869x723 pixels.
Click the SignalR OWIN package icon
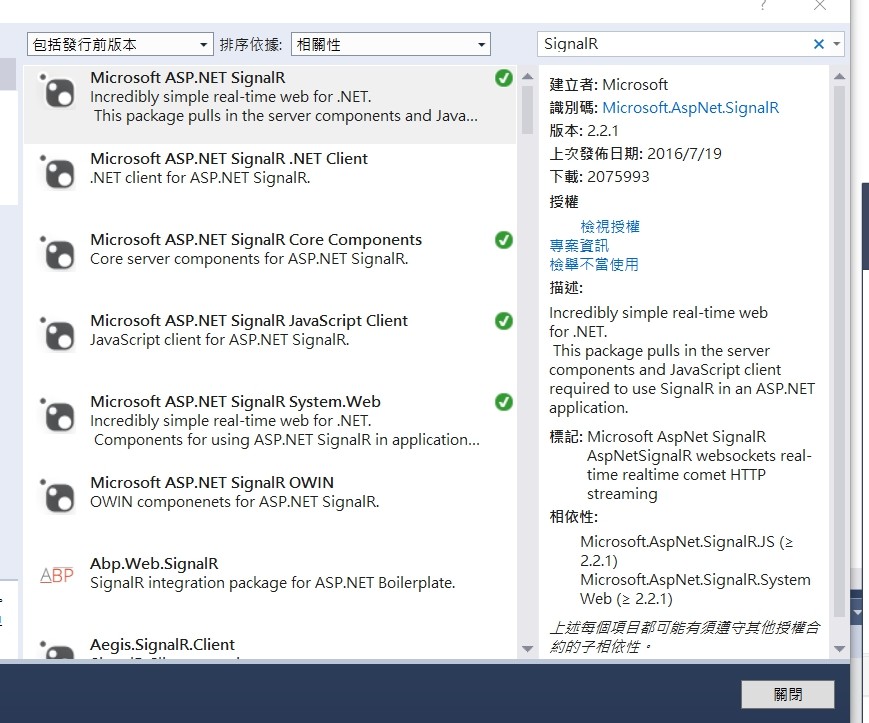pos(58,496)
